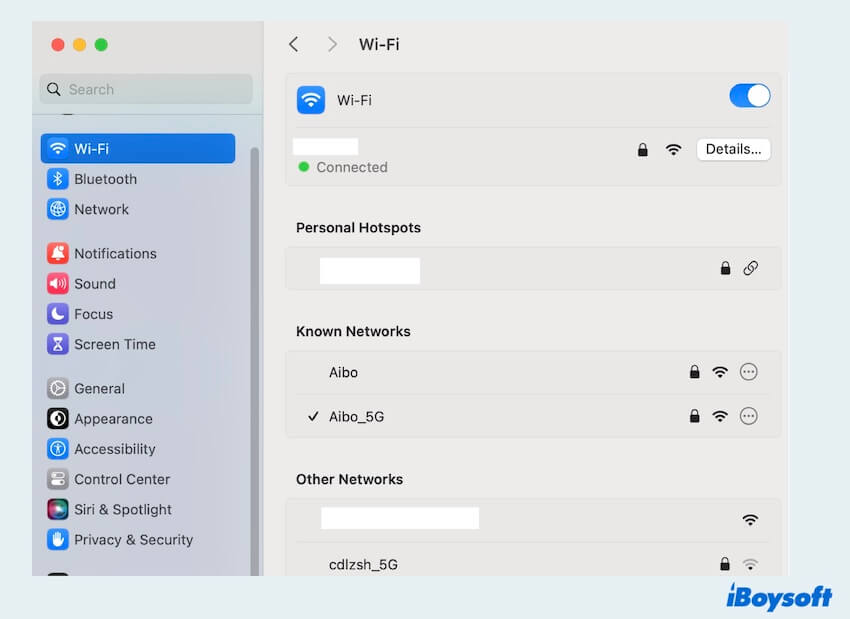Go back using the left chevron
This screenshot has width=850, height=619.
pos(293,44)
